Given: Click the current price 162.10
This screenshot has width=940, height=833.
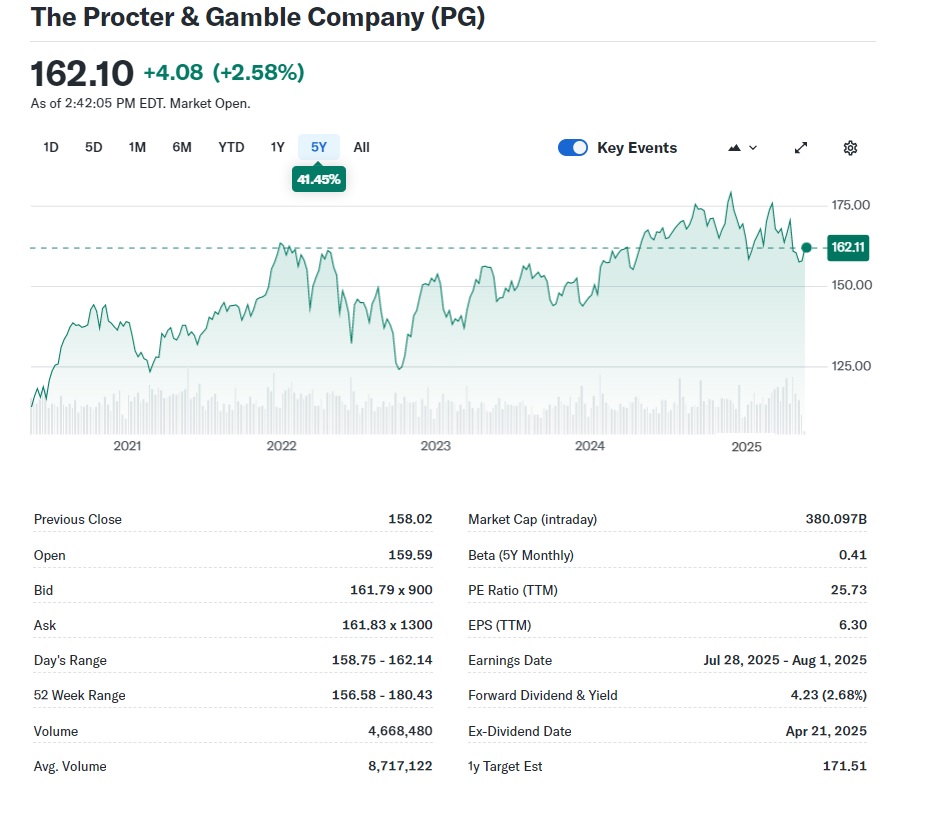Looking at the screenshot, I should pyautogui.click(x=82, y=74).
